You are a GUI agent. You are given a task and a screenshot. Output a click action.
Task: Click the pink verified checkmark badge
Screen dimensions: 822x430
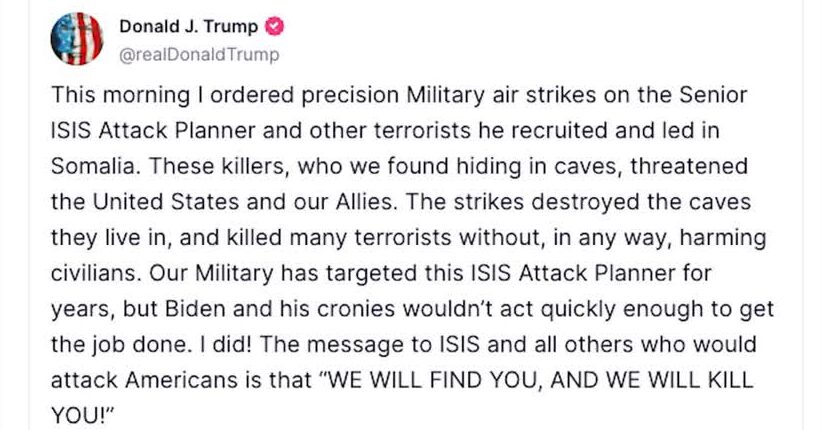pos(275,26)
